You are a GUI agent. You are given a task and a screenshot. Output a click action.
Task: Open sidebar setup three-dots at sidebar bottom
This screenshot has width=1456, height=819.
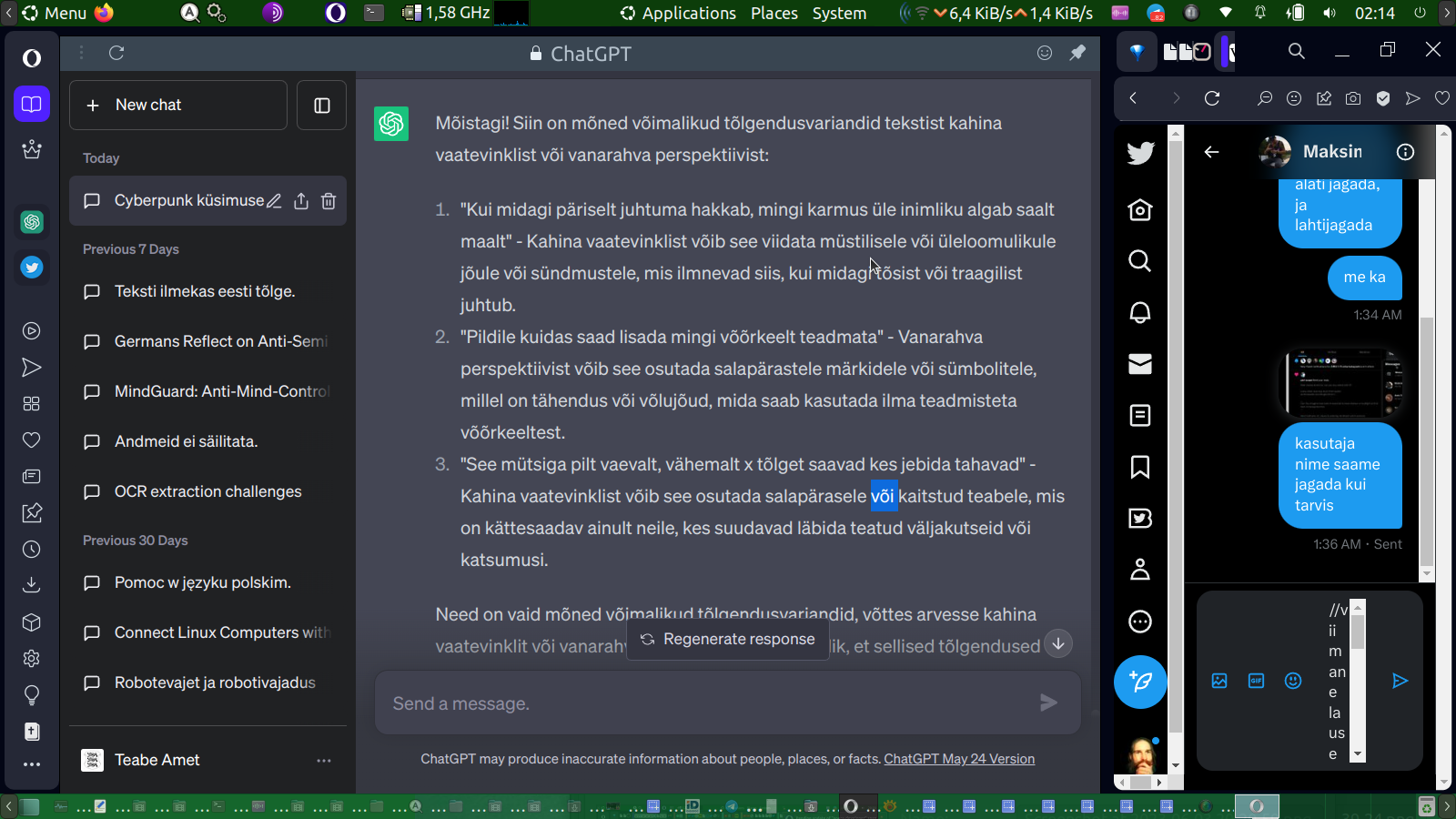[x=32, y=764]
